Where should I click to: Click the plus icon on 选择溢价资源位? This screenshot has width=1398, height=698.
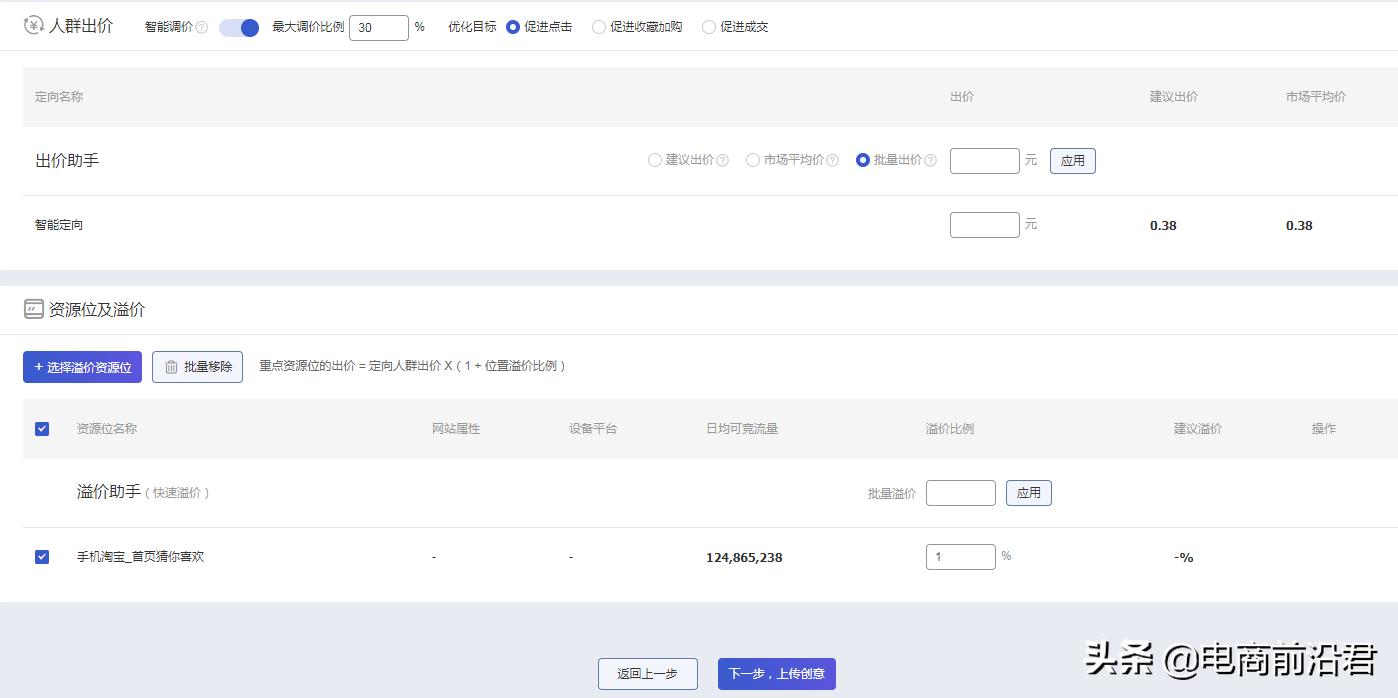point(35,367)
